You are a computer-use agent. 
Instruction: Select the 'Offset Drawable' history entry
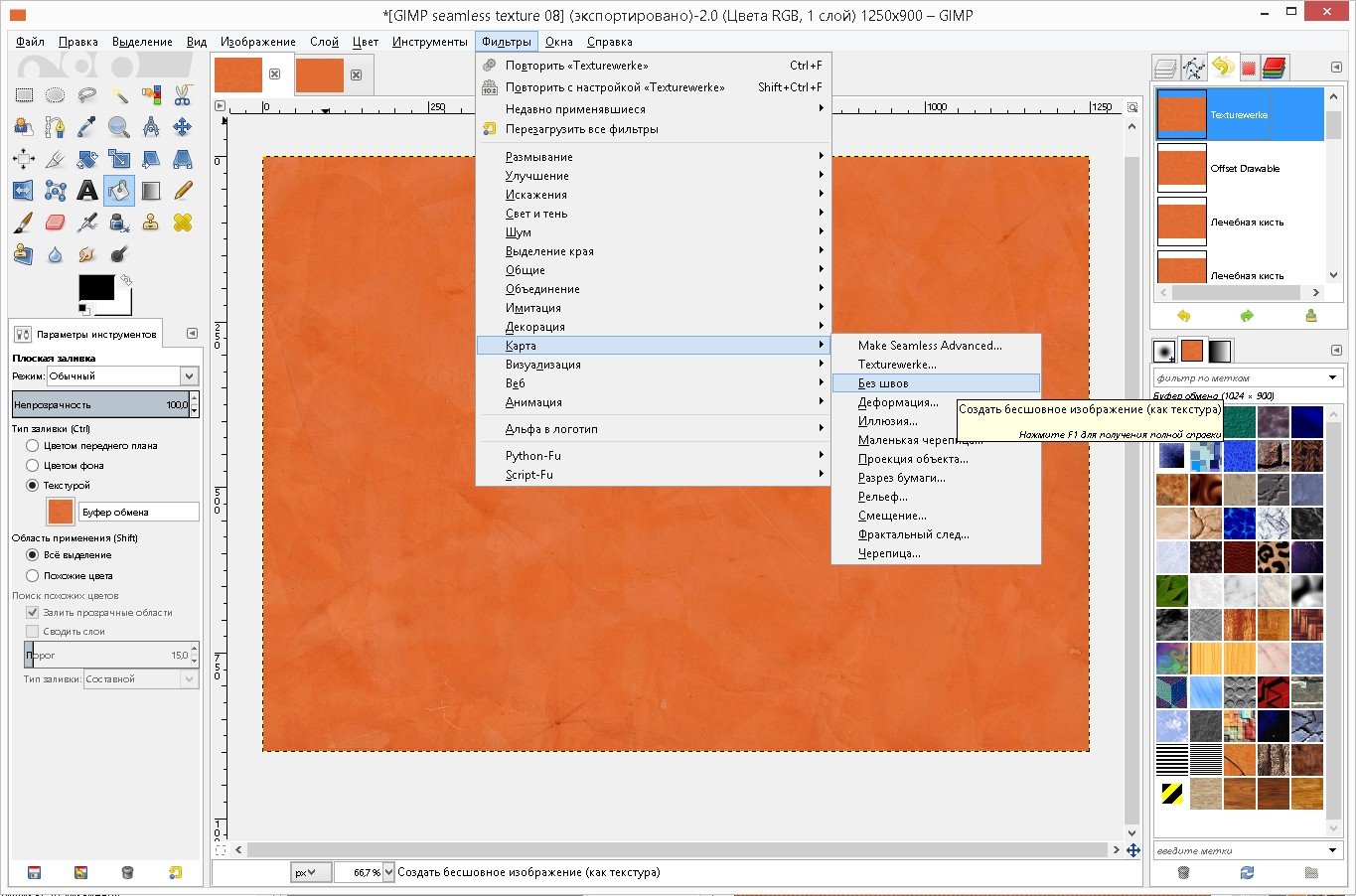point(1244,169)
